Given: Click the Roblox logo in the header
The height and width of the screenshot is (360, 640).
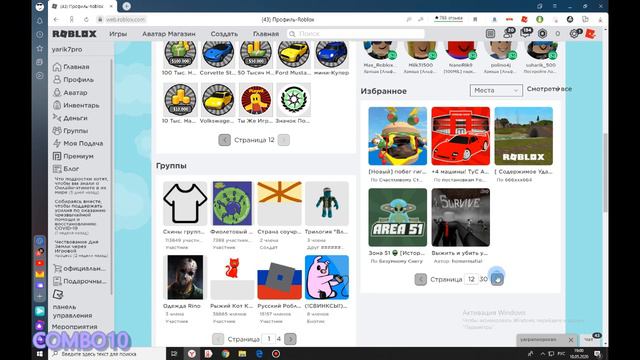Looking at the screenshot, I should click(74, 34).
